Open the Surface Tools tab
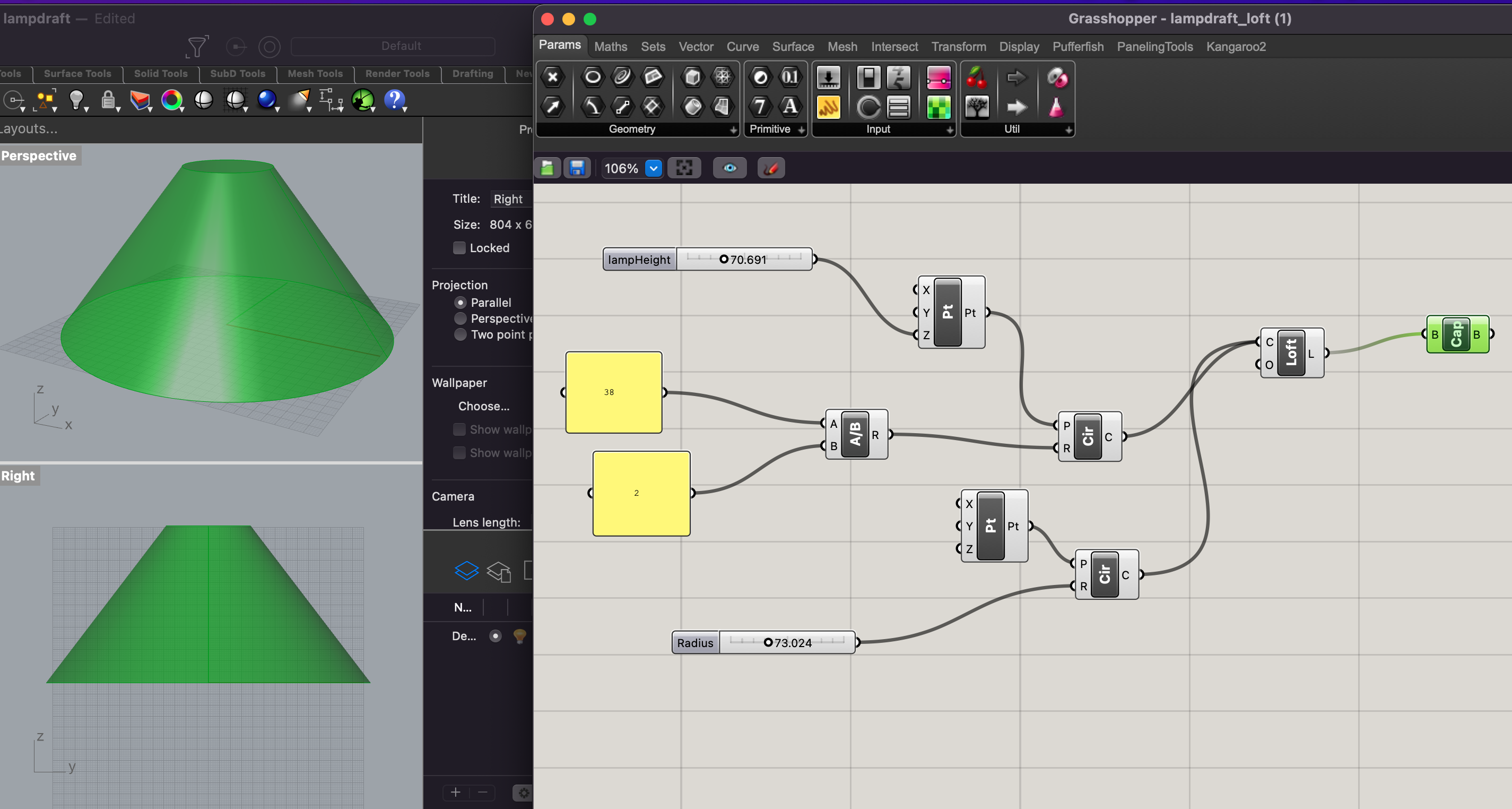Screen dimensions: 1512x809 [x=77, y=73]
